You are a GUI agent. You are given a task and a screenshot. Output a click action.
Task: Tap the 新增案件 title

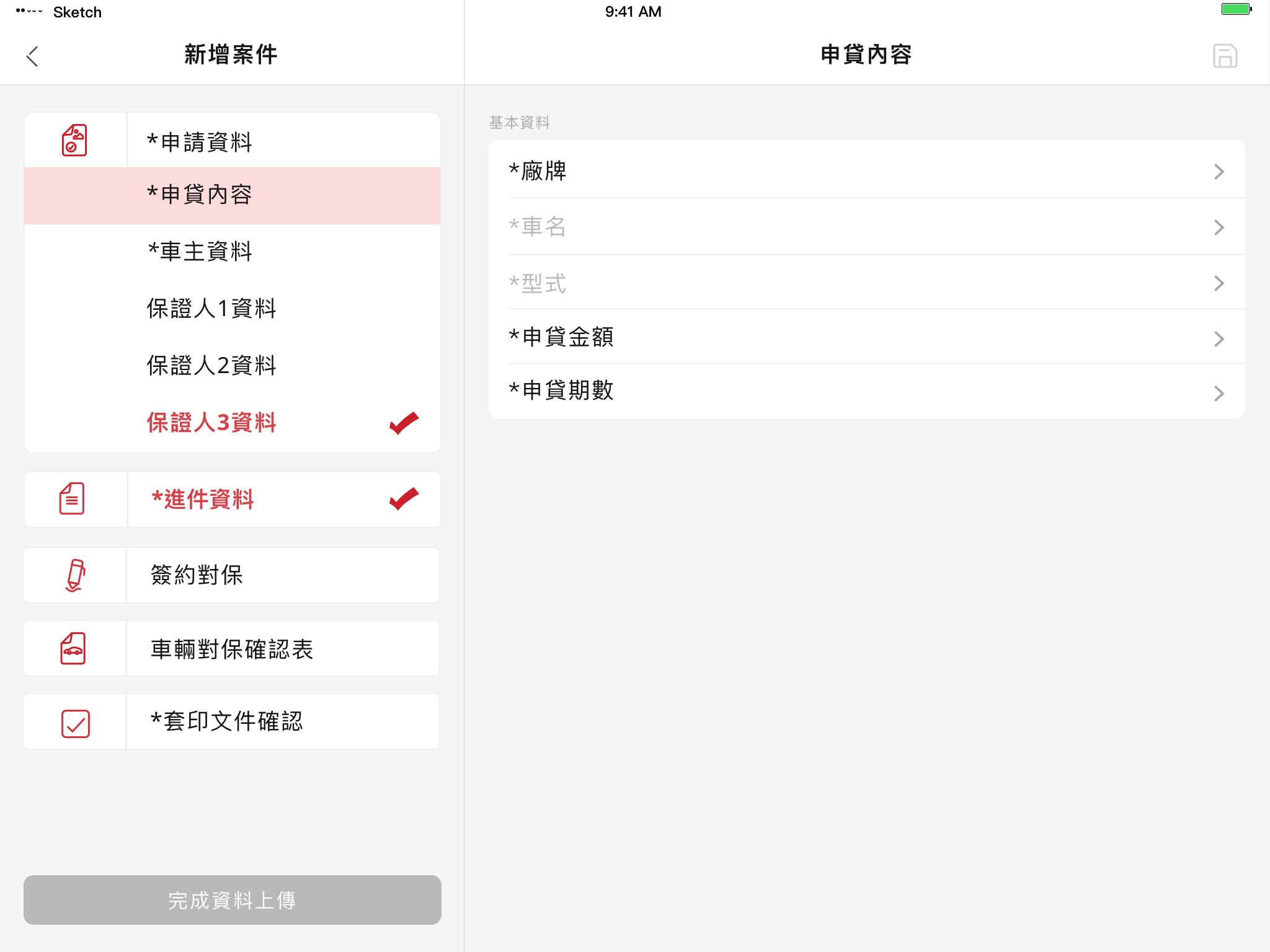point(231,55)
